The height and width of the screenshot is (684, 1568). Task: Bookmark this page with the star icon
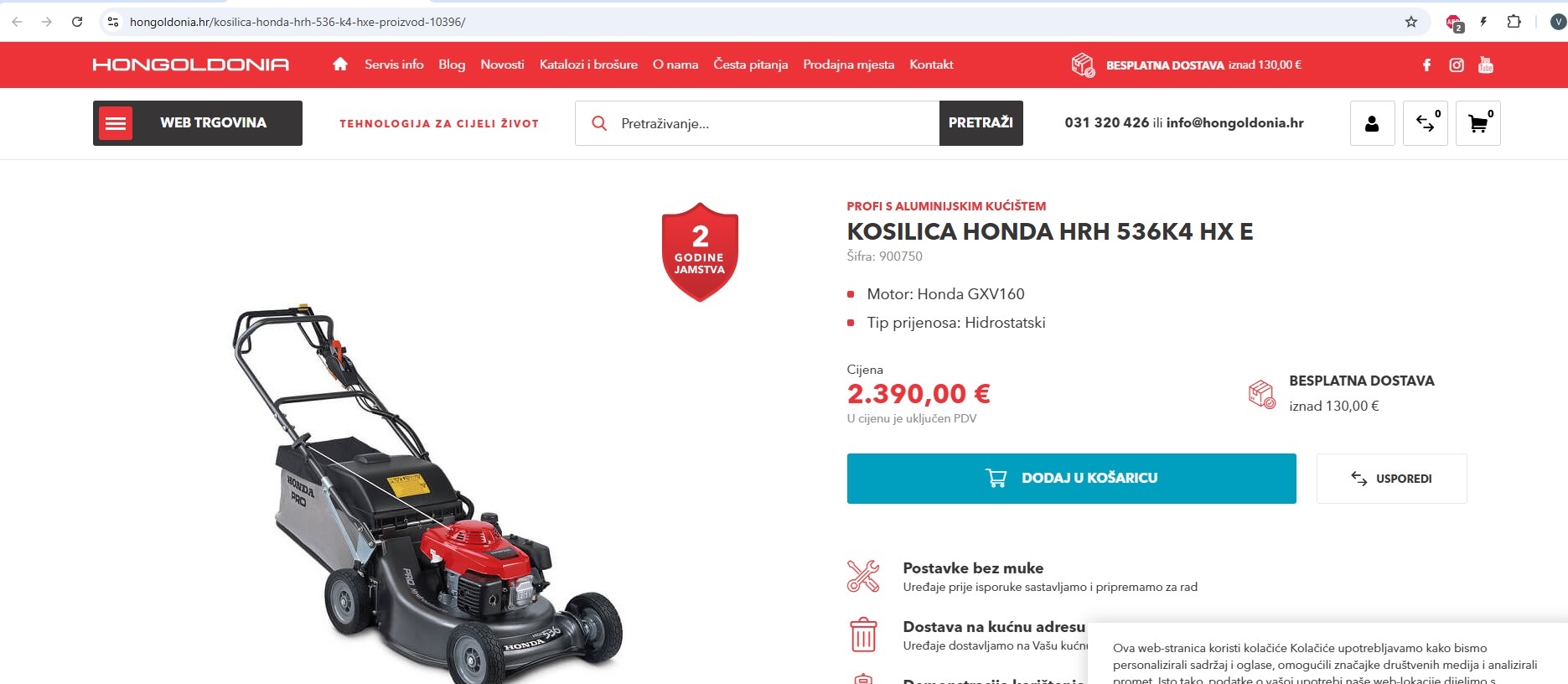click(x=1411, y=22)
